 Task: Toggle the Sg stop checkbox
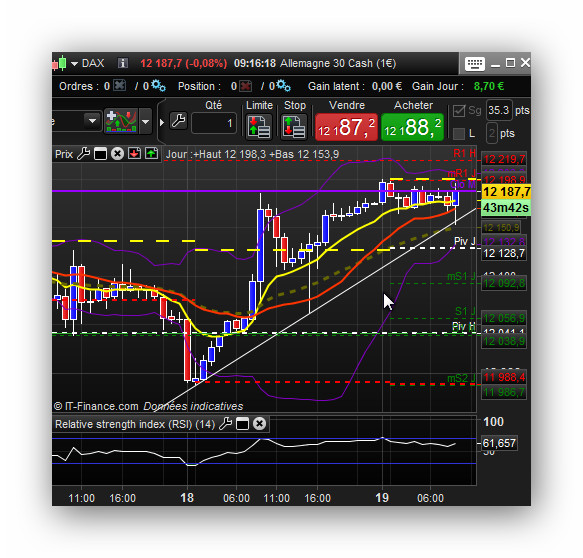click(459, 110)
